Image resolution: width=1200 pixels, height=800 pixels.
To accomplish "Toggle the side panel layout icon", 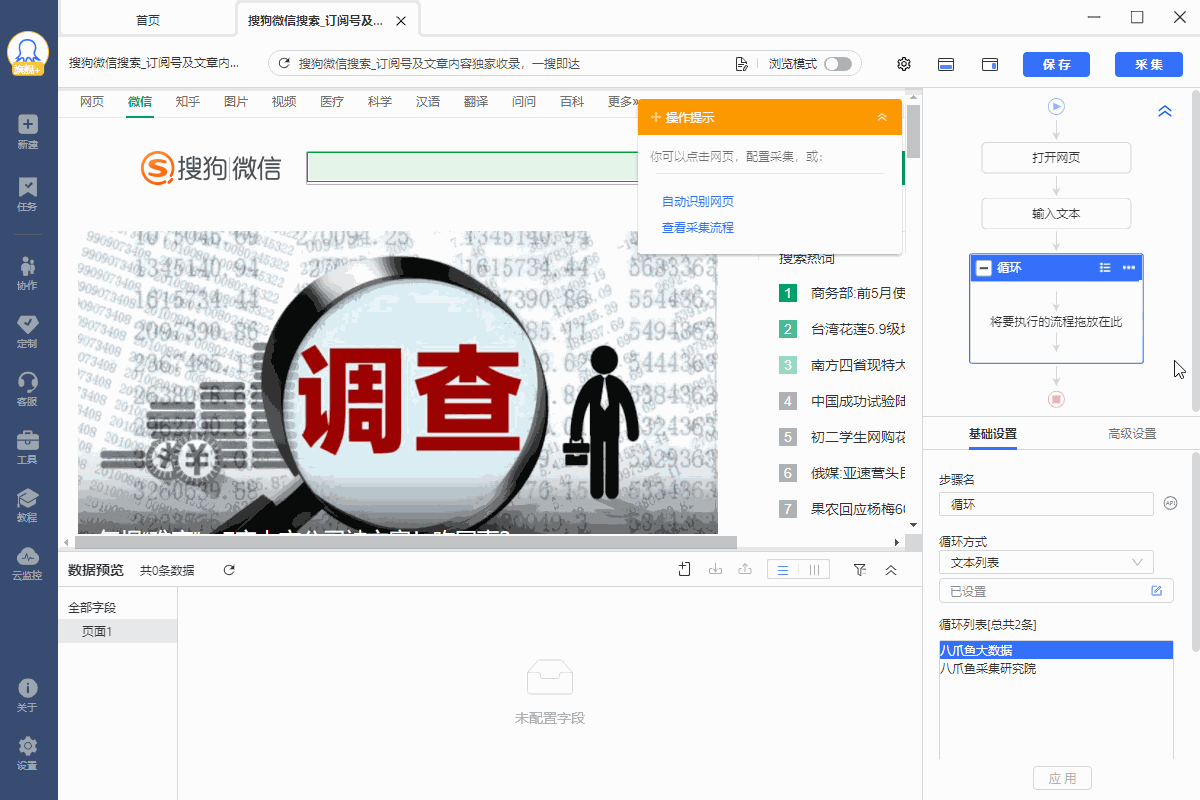I will pyautogui.click(x=990, y=64).
